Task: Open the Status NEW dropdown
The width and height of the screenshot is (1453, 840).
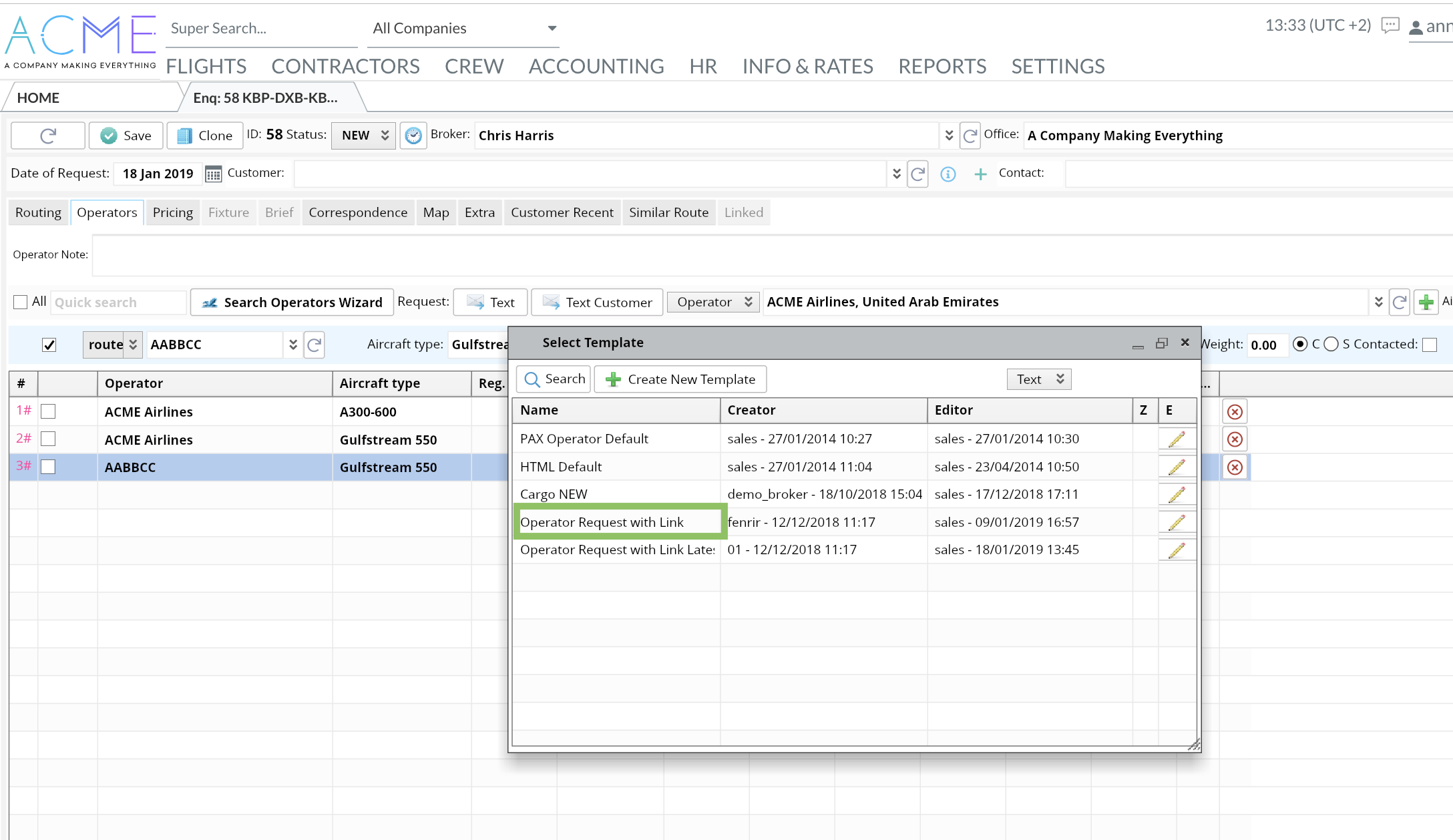Action: pos(364,136)
